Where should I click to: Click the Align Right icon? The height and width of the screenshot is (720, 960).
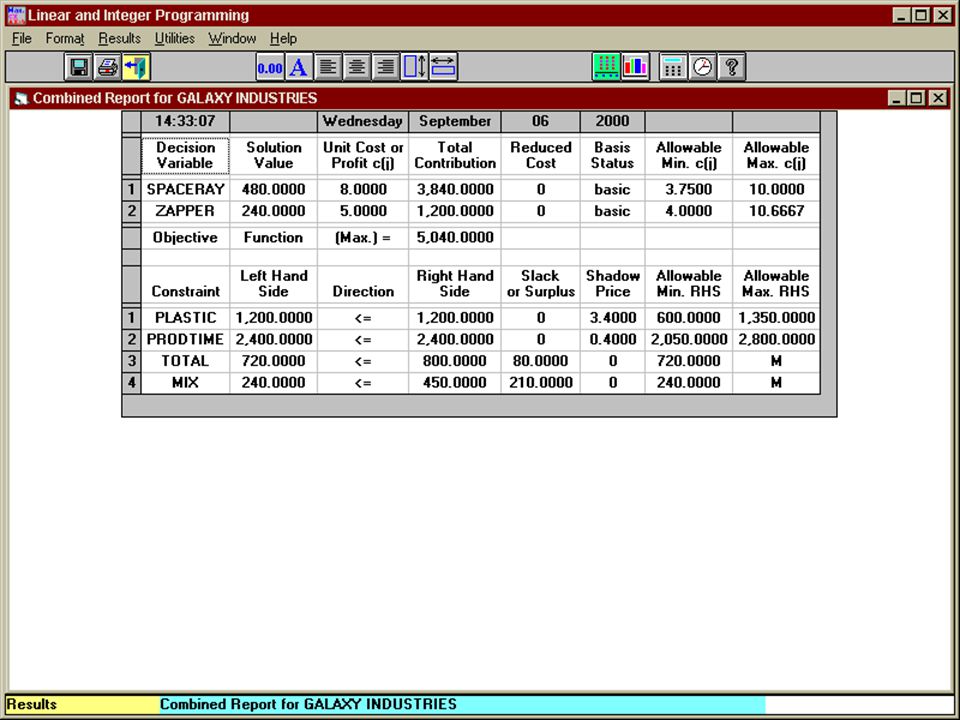click(x=385, y=67)
